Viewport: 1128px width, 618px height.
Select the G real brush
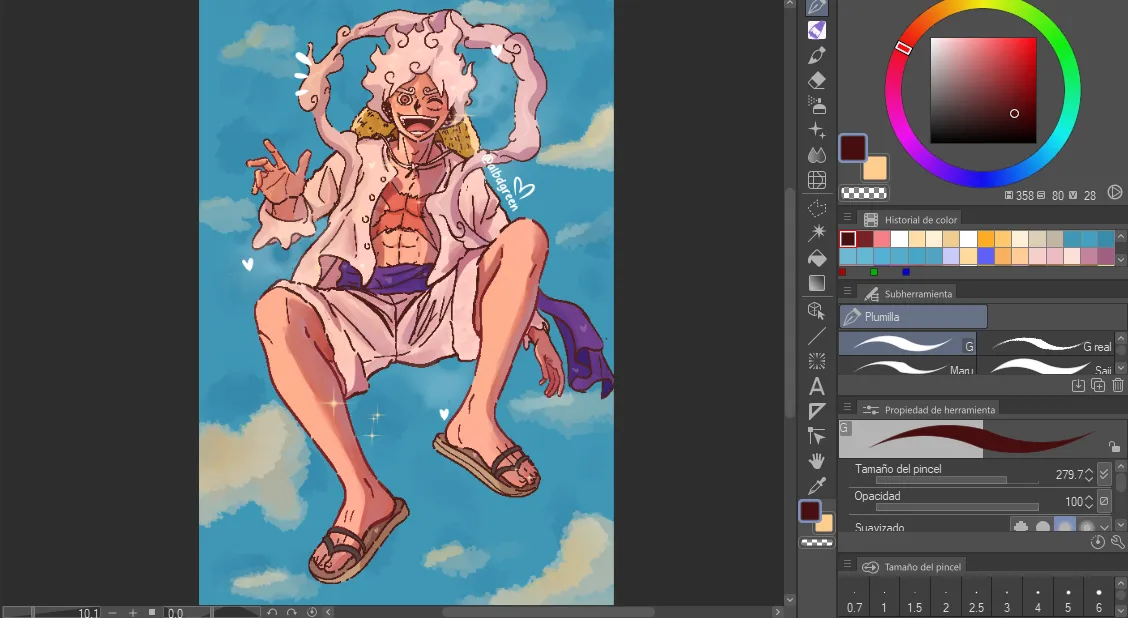coord(1047,344)
